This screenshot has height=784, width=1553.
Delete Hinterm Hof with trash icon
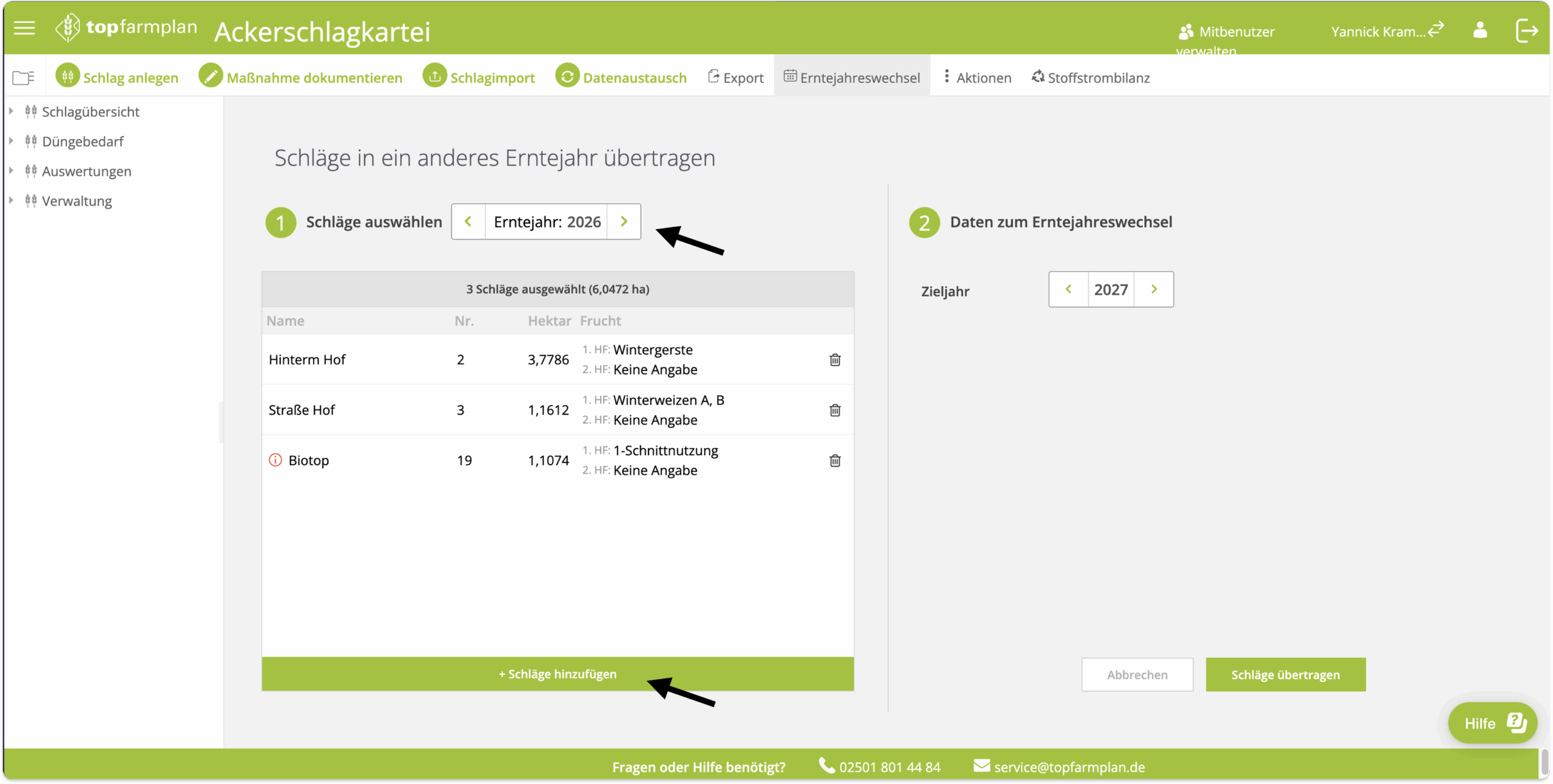835,360
